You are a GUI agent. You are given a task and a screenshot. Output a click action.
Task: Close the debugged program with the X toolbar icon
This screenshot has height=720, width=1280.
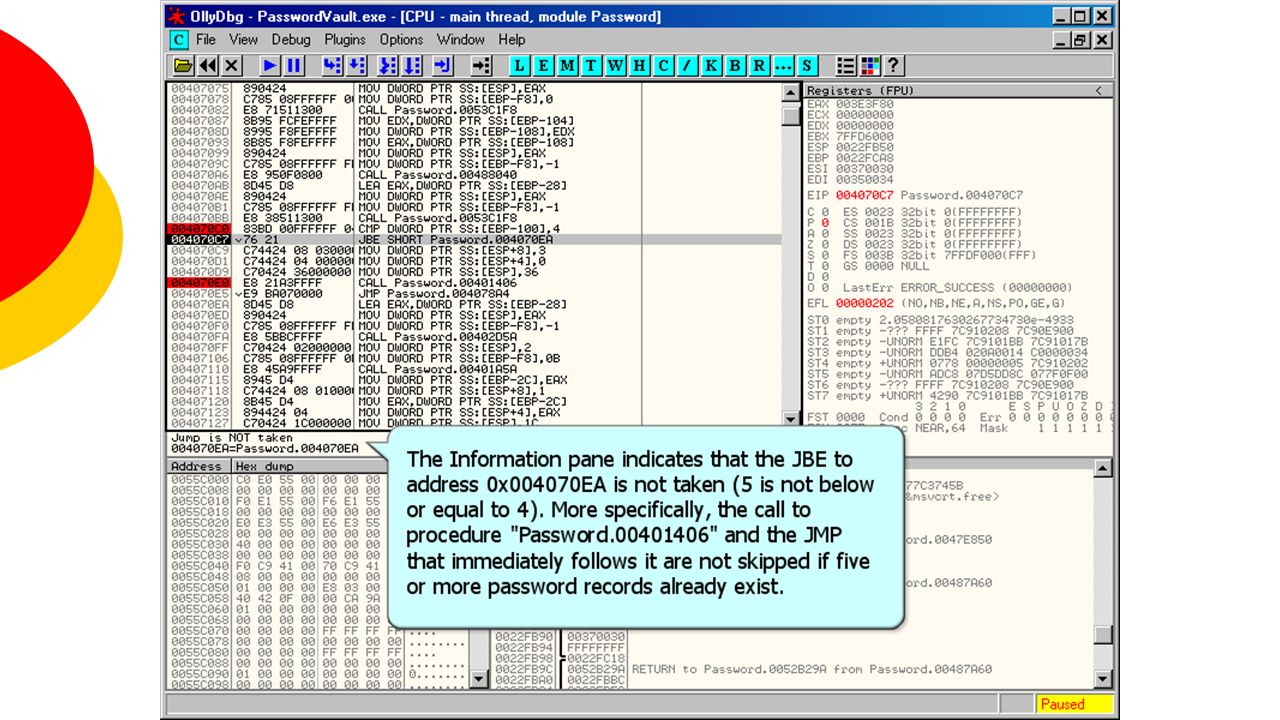point(231,66)
